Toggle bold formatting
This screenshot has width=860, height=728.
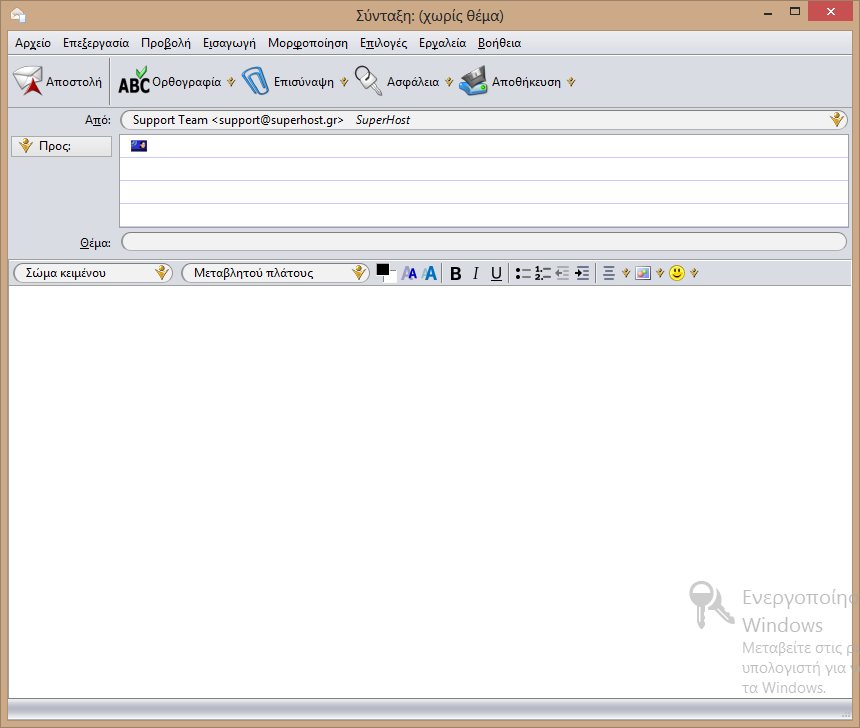click(455, 273)
